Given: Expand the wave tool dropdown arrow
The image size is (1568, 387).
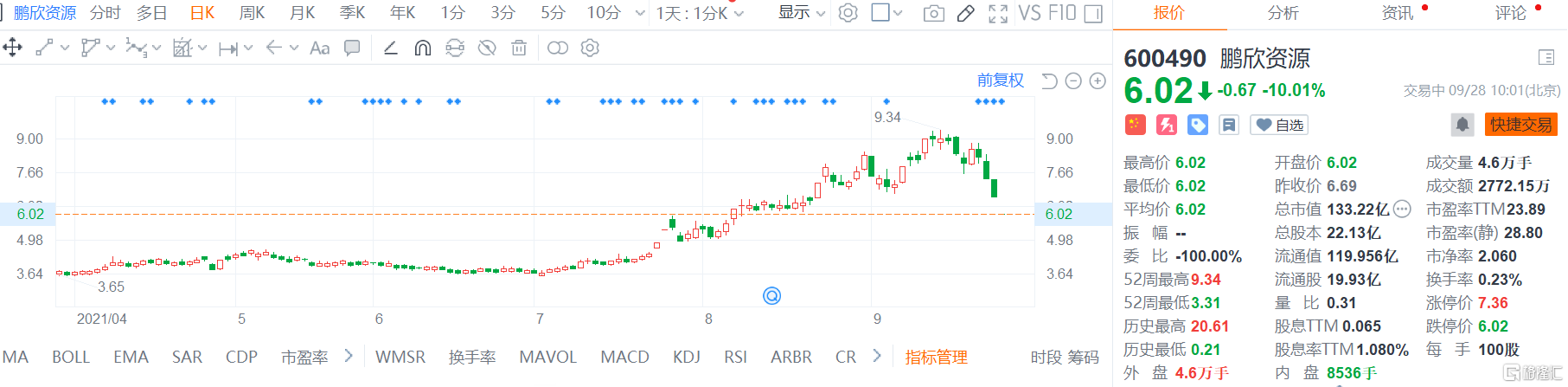Looking at the screenshot, I should point(157,48).
